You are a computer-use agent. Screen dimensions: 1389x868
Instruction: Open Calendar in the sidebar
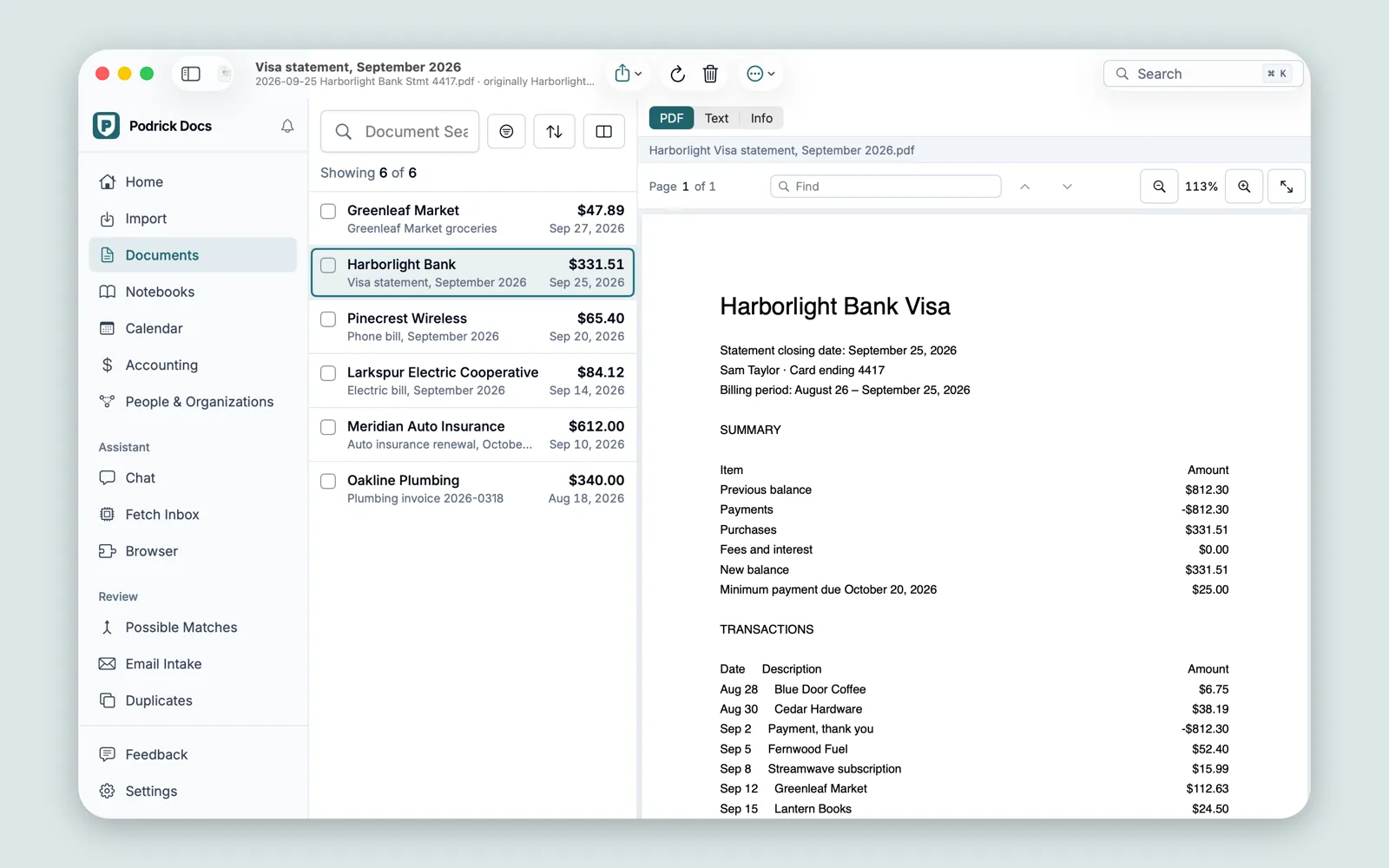click(193, 328)
